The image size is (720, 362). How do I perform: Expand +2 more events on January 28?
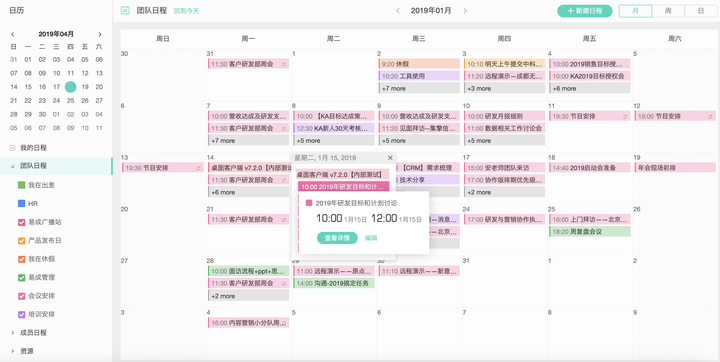[248, 296]
